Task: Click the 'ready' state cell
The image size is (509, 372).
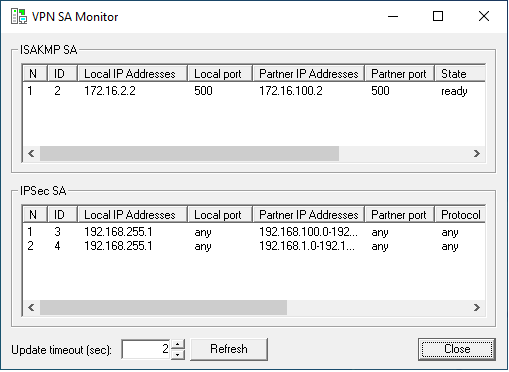Action: [454, 91]
